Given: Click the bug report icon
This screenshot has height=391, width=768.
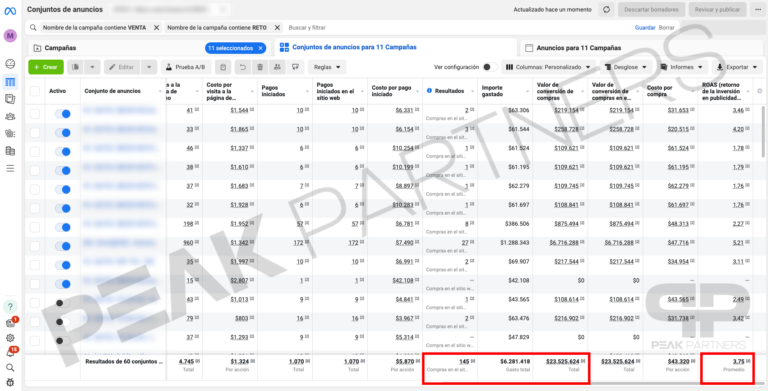Looking at the screenshot, I should coord(10,382).
